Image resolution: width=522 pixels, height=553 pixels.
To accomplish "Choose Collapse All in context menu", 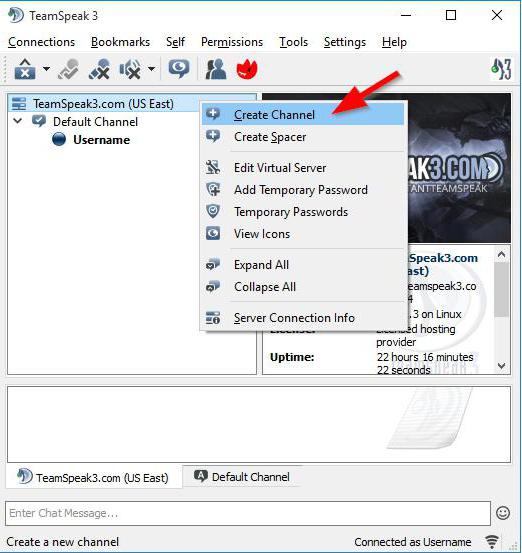I will tap(303, 287).
